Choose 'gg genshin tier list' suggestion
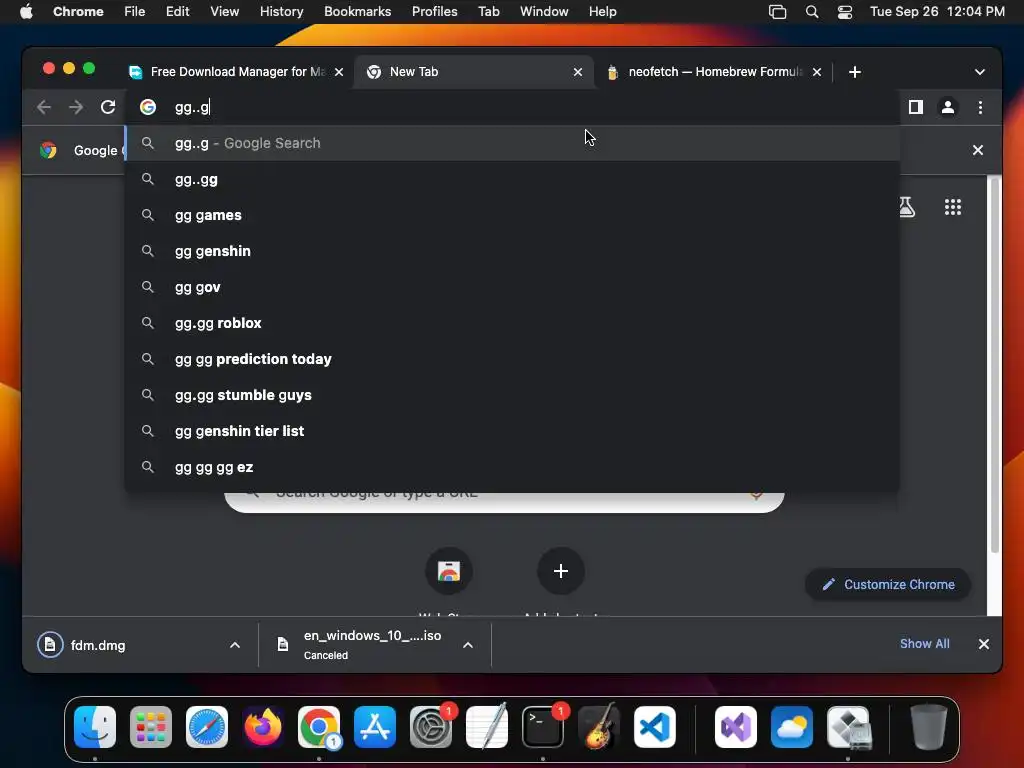 pos(513,431)
